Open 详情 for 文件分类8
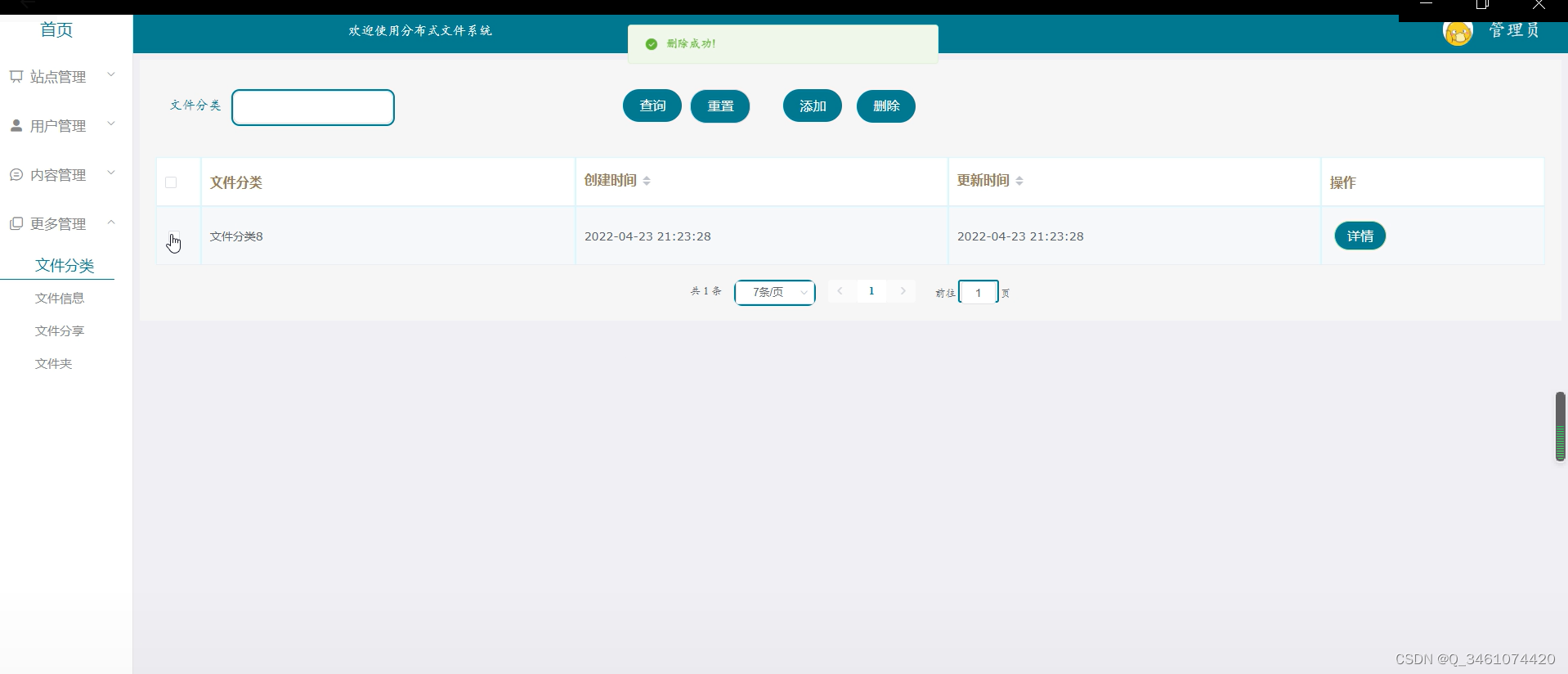Viewport: 1568px width, 674px height. (1360, 236)
